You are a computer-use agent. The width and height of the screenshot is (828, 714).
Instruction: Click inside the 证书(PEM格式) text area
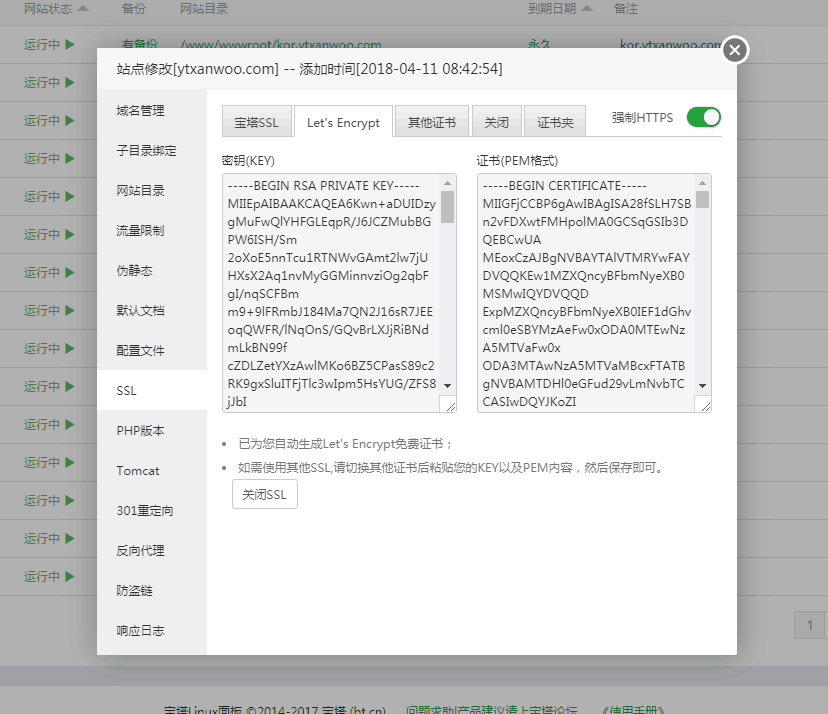tap(585, 290)
